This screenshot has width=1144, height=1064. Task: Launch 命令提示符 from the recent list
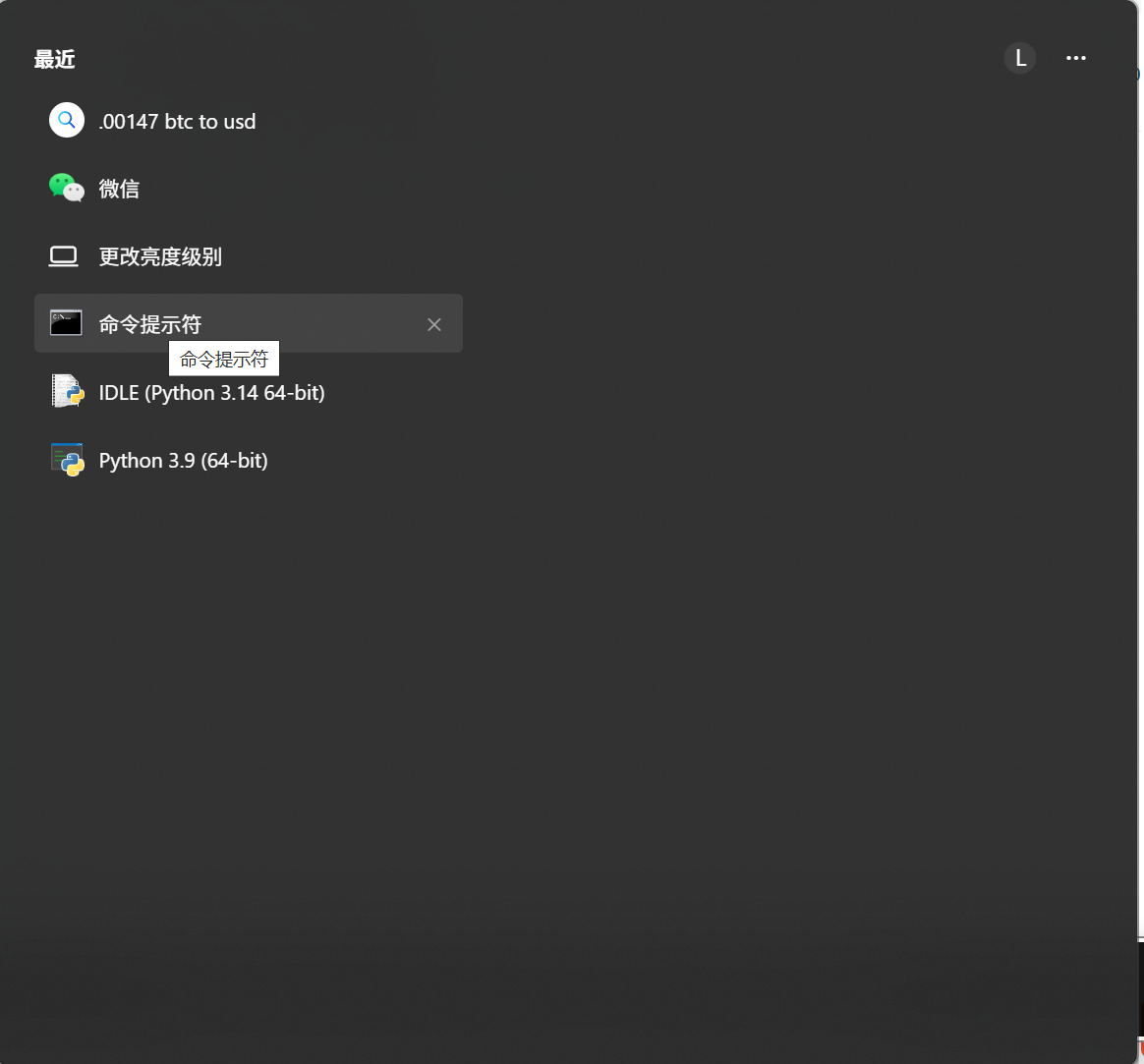(x=248, y=323)
